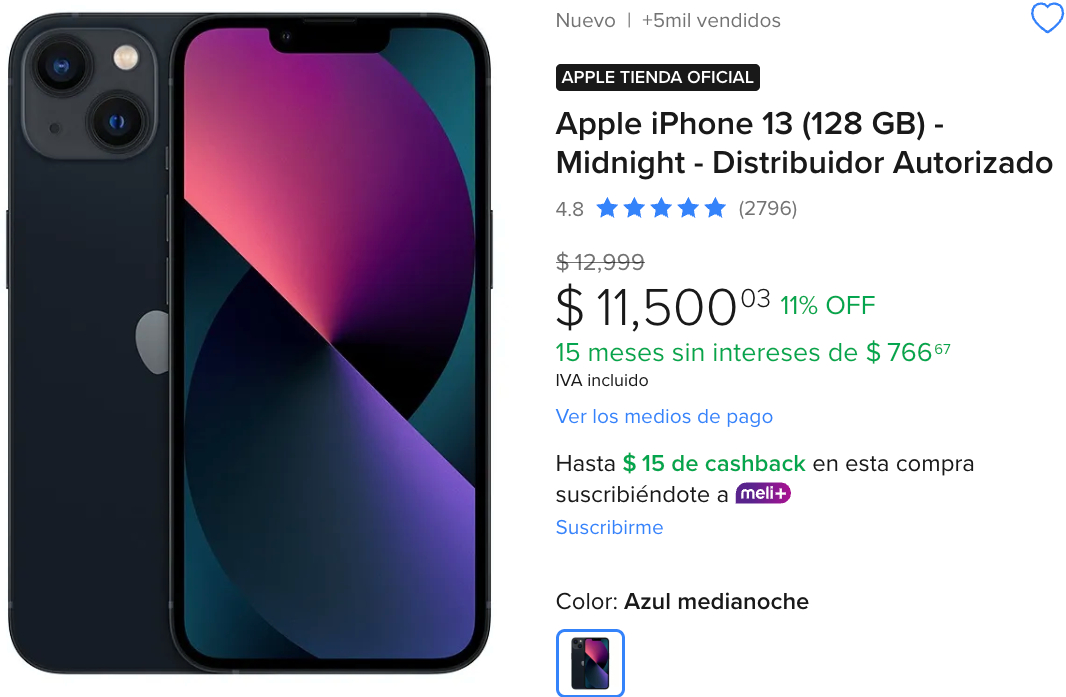Viewport: 1066px width, 697px height.
Task: Click the first blue rating star
Action: point(606,208)
